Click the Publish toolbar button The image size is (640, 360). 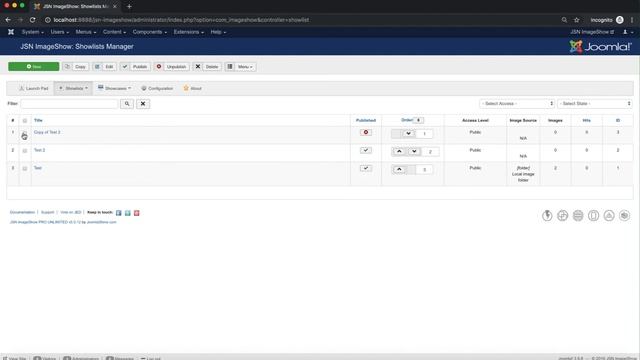pyautogui.click(x=135, y=67)
